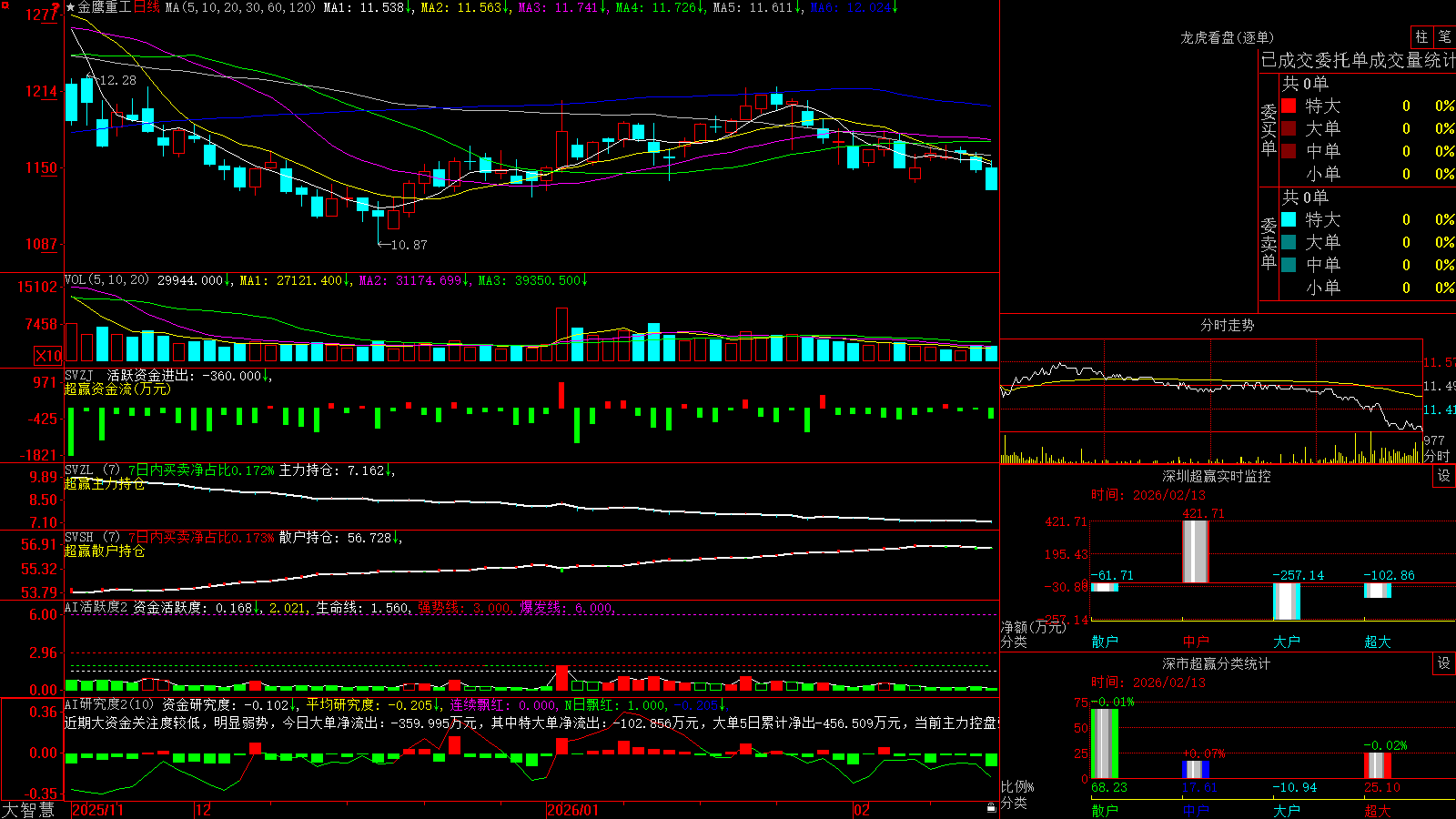Click the teal 大单 sell-order swatch
1456x819 pixels.
(x=1289, y=242)
